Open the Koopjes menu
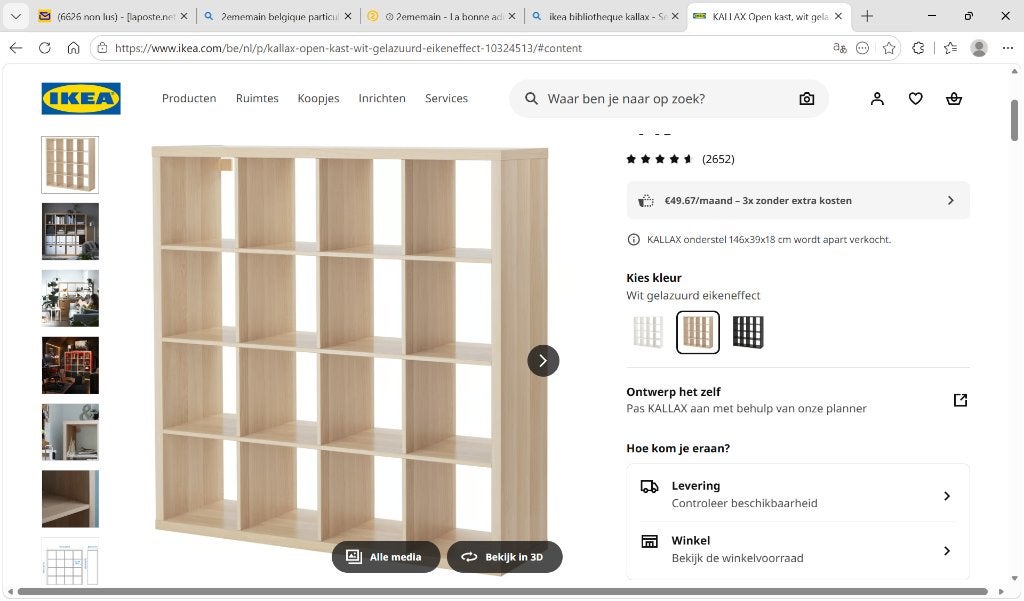 (319, 98)
